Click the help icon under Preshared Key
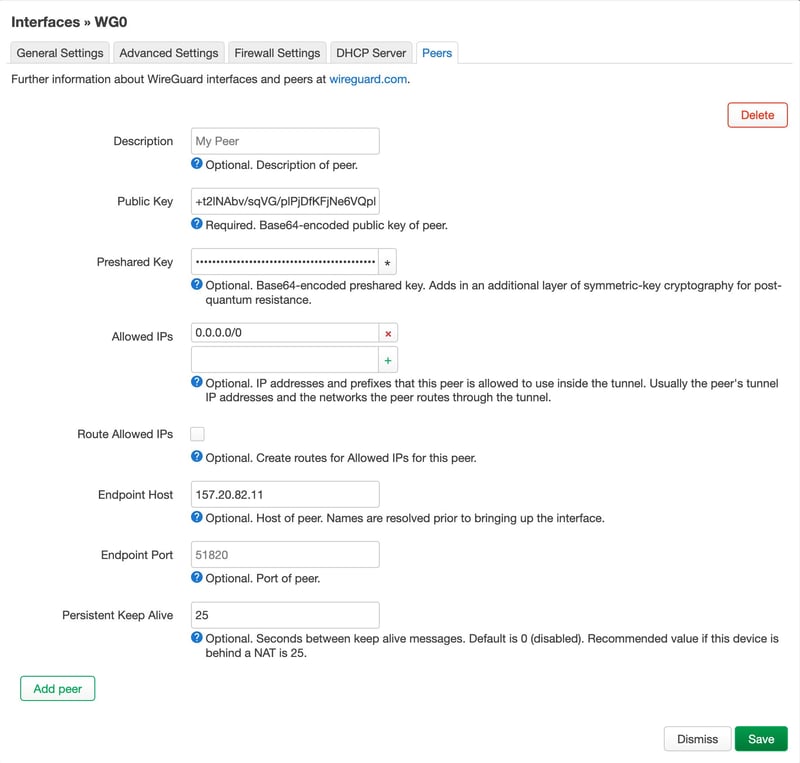 (x=197, y=285)
